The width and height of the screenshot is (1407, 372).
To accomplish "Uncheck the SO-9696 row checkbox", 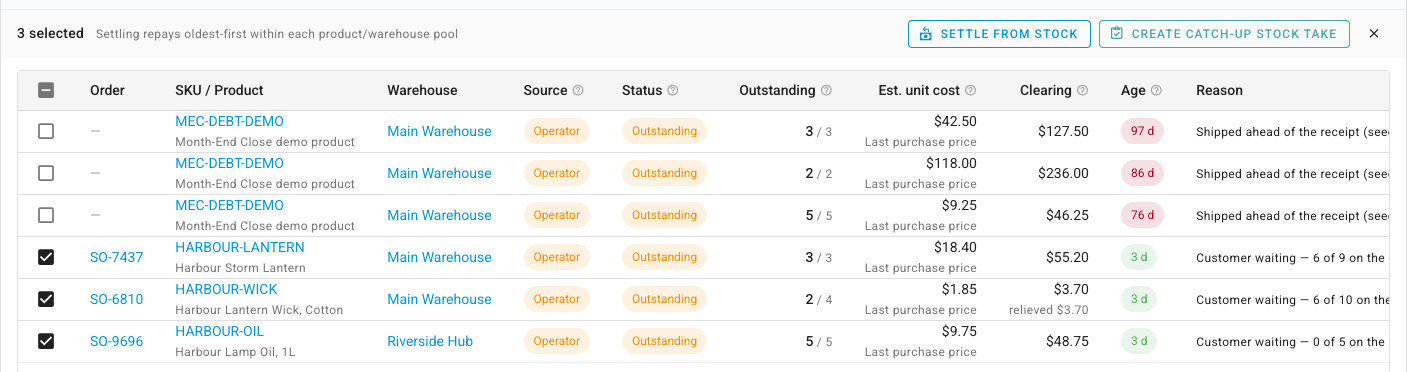I will [46, 341].
